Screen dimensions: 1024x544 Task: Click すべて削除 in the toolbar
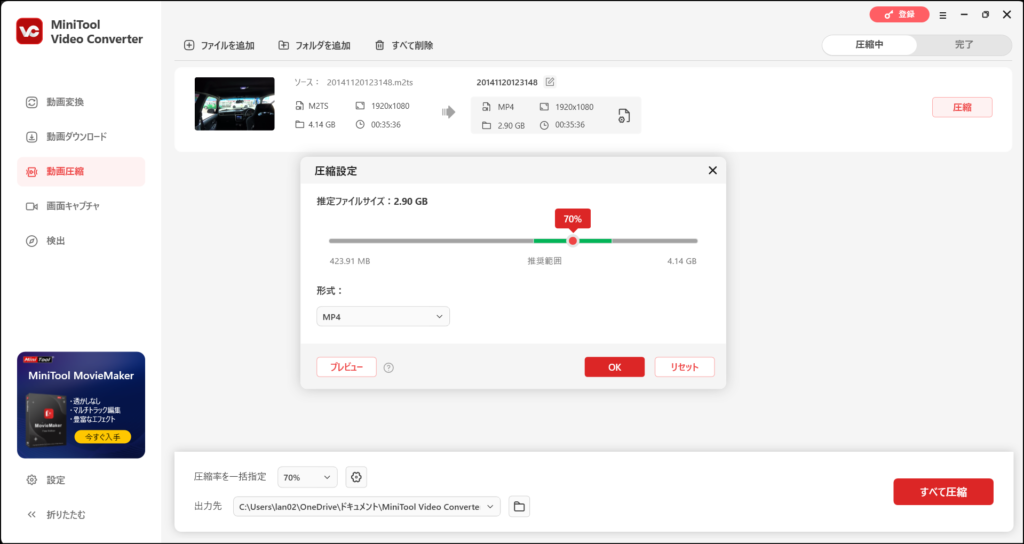coord(404,46)
